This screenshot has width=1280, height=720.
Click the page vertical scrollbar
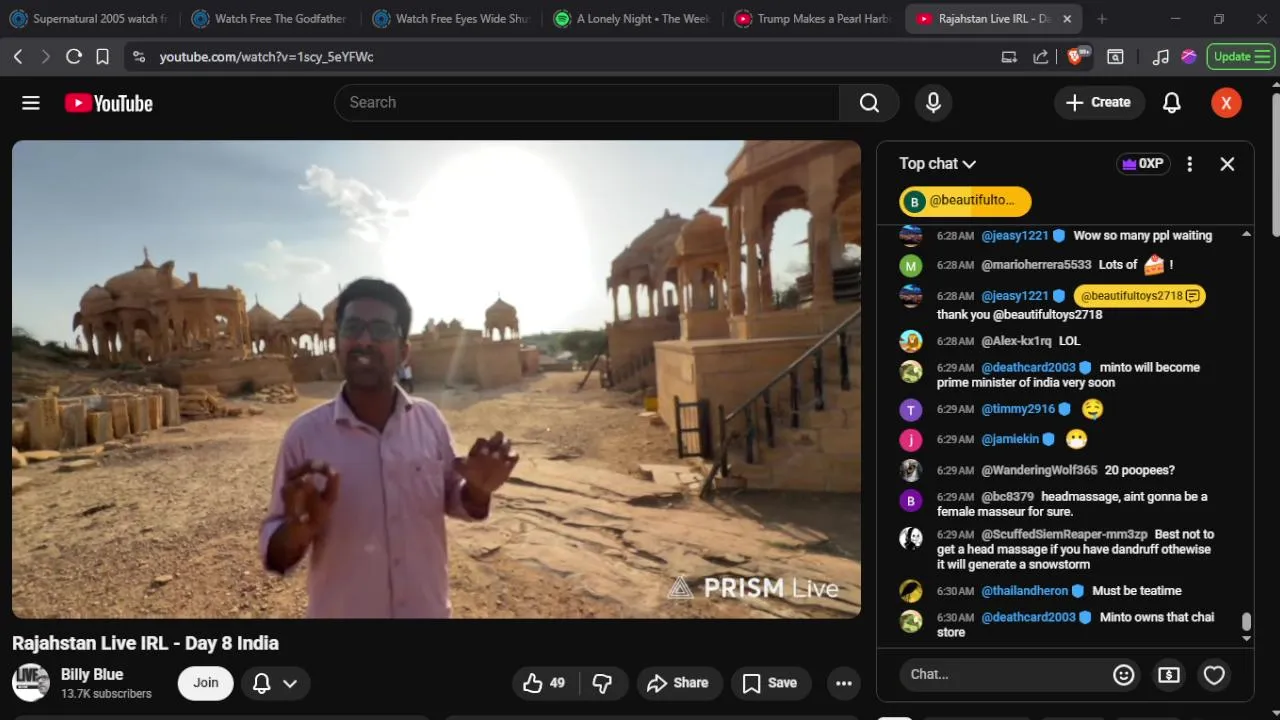point(1275,165)
